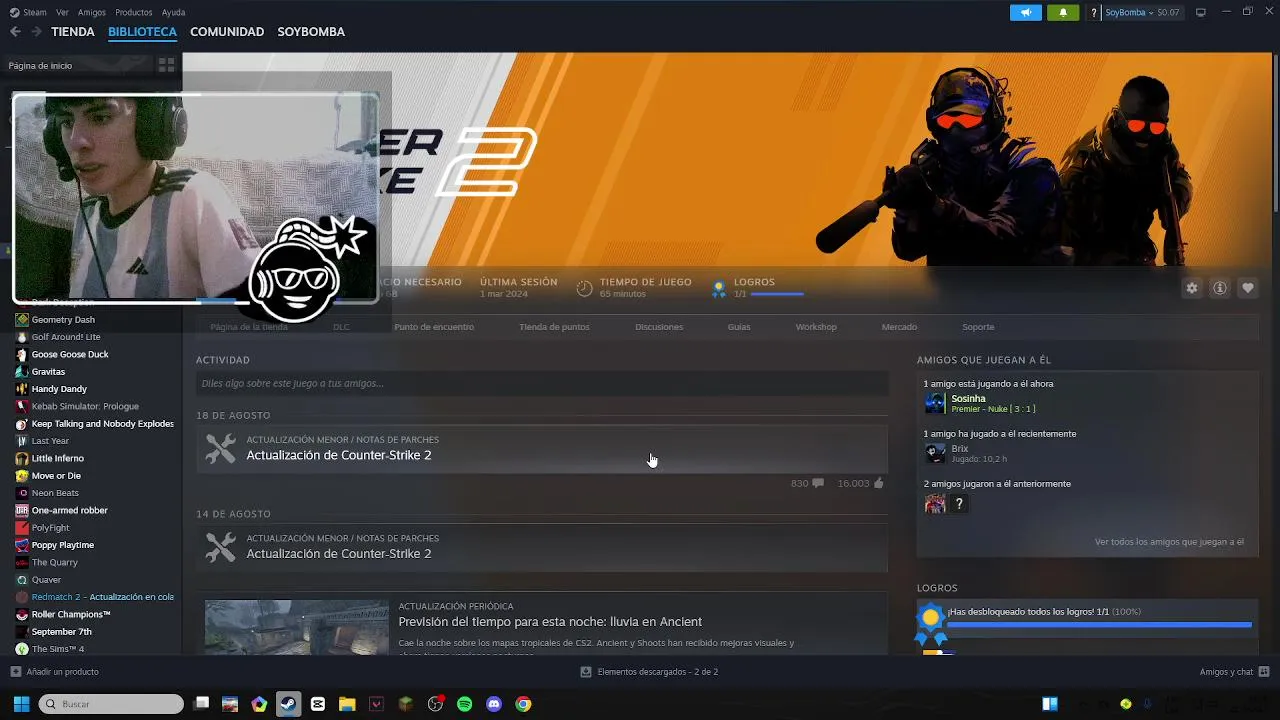Click Poppy Playtime game icon
The image size is (1280, 720).
pos(22,545)
